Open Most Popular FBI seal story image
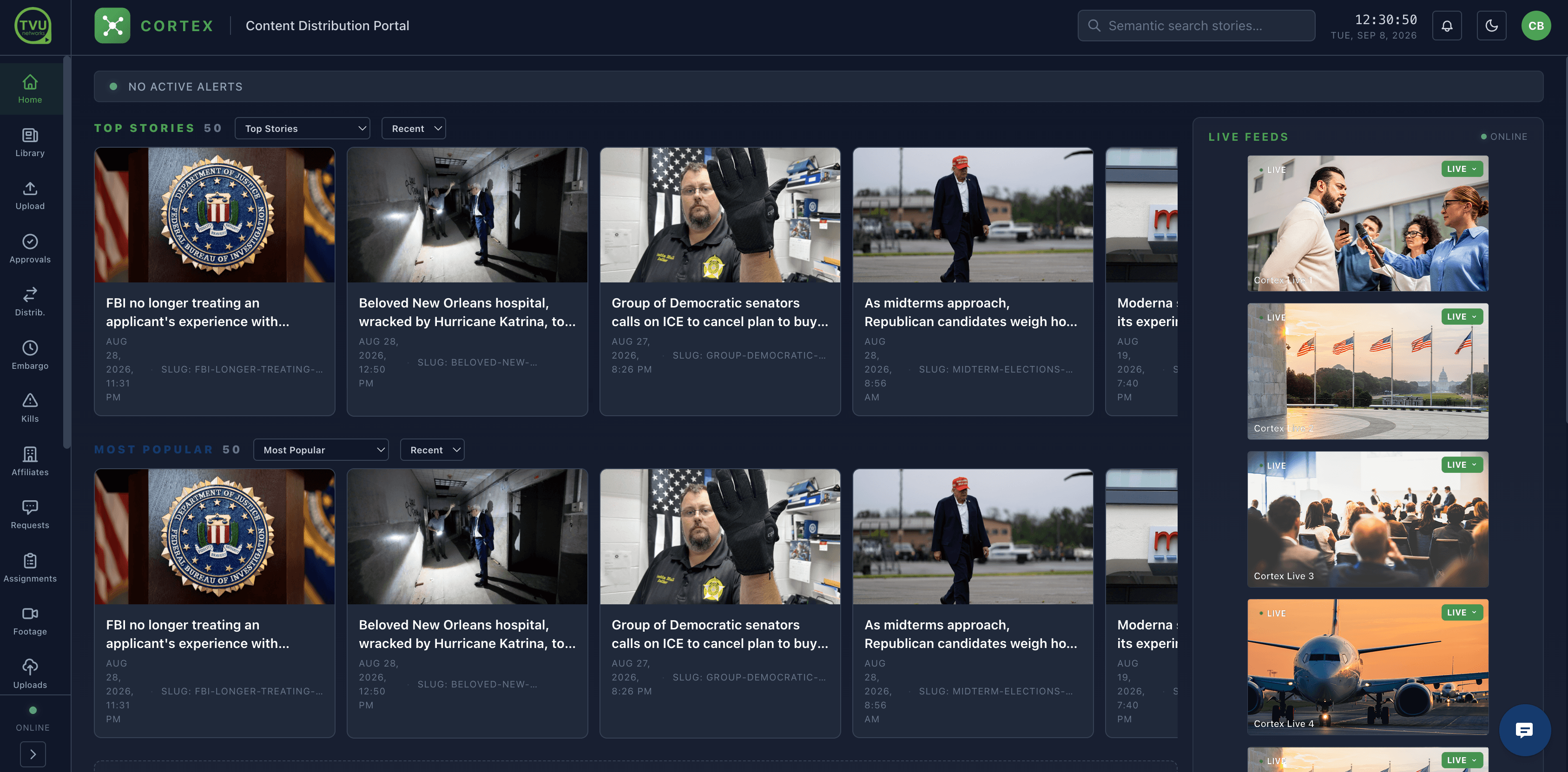The height and width of the screenshot is (772, 1568). (214, 536)
